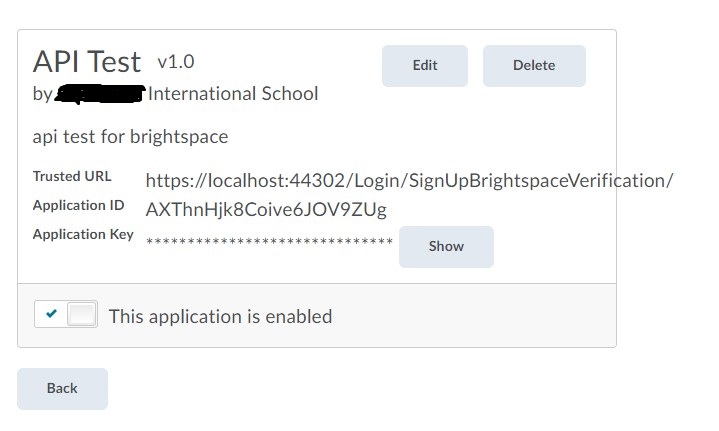Select the localhost Trusted URL value

409,181
